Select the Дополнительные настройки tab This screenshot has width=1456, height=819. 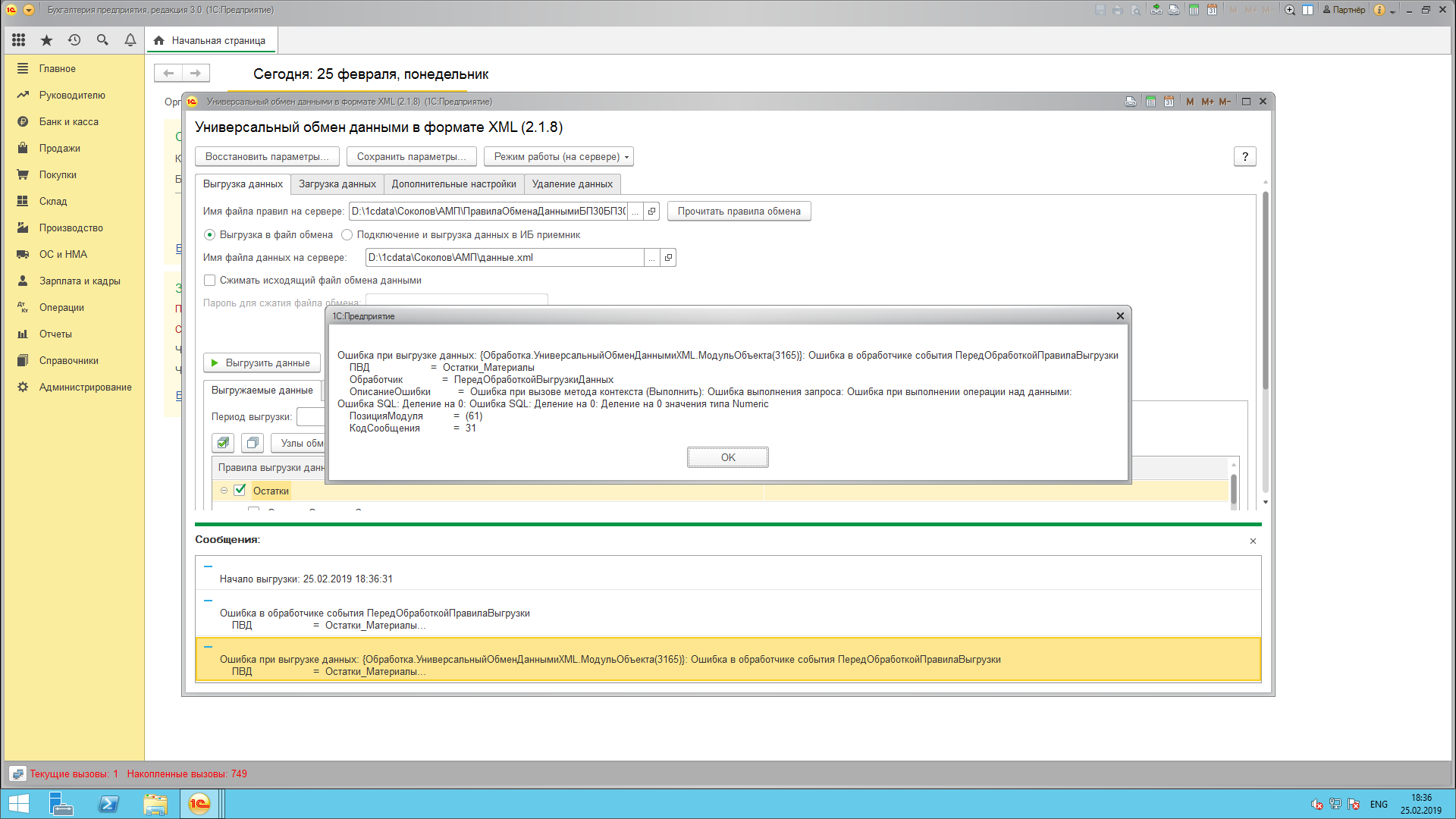click(x=453, y=184)
